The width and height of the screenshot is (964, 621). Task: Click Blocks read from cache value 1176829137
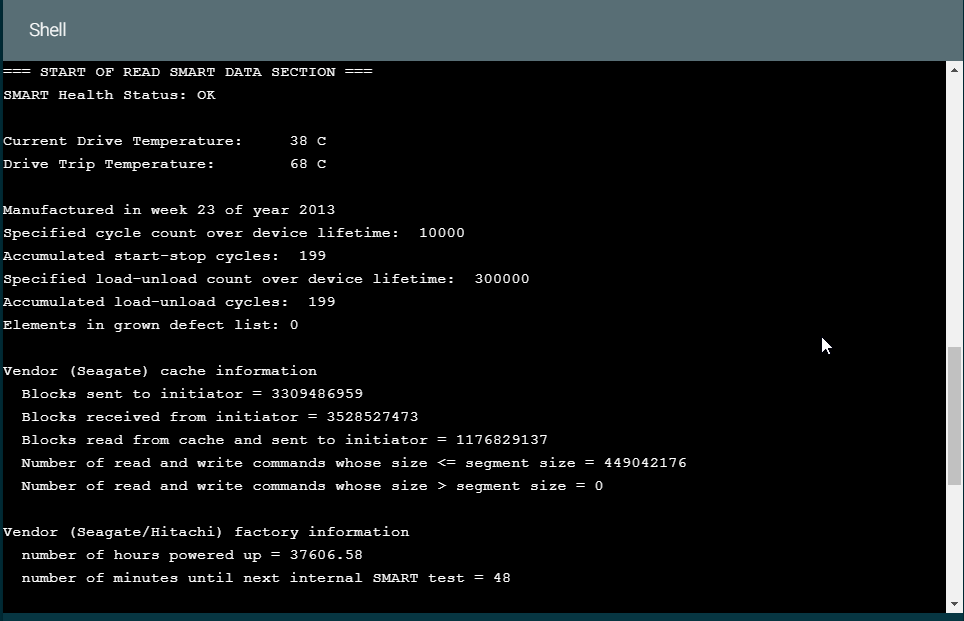point(502,440)
